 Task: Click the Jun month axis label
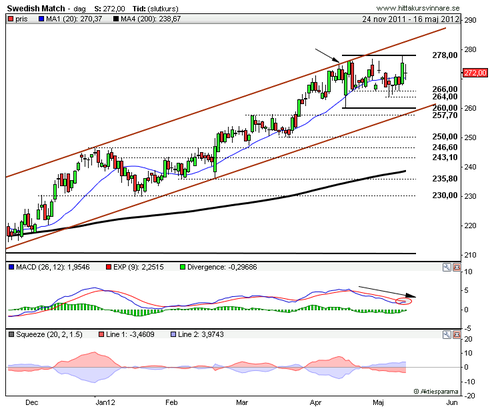click(452, 403)
